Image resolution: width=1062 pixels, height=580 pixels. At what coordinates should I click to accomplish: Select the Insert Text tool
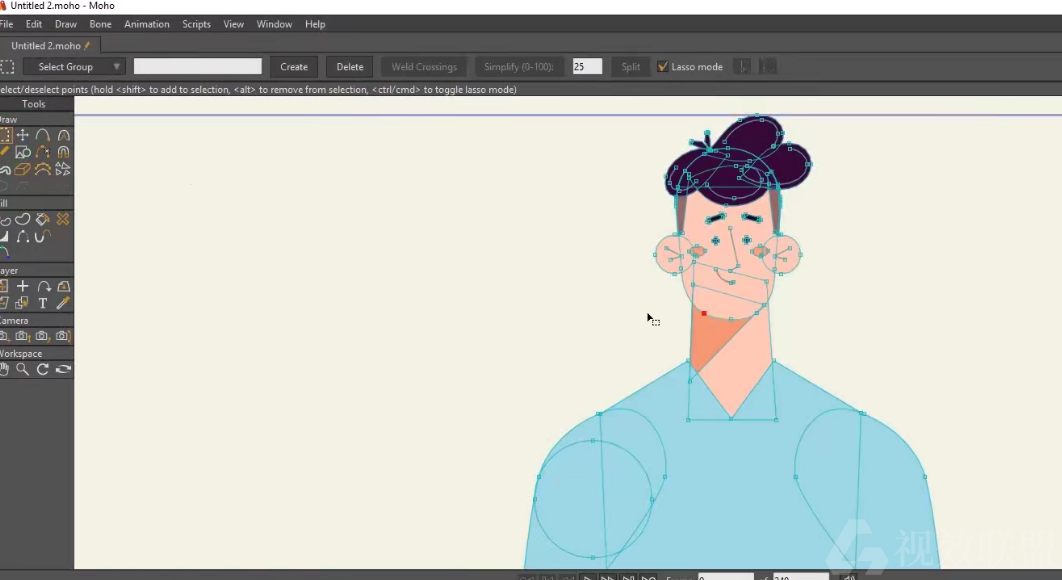click(x=43, y=303)
